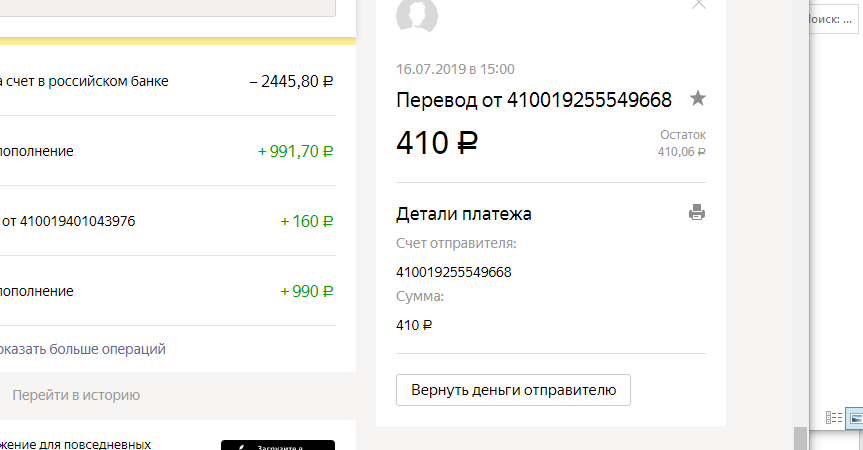
Task: Focus the Поиск search field
Action: (x=833, y=20)
